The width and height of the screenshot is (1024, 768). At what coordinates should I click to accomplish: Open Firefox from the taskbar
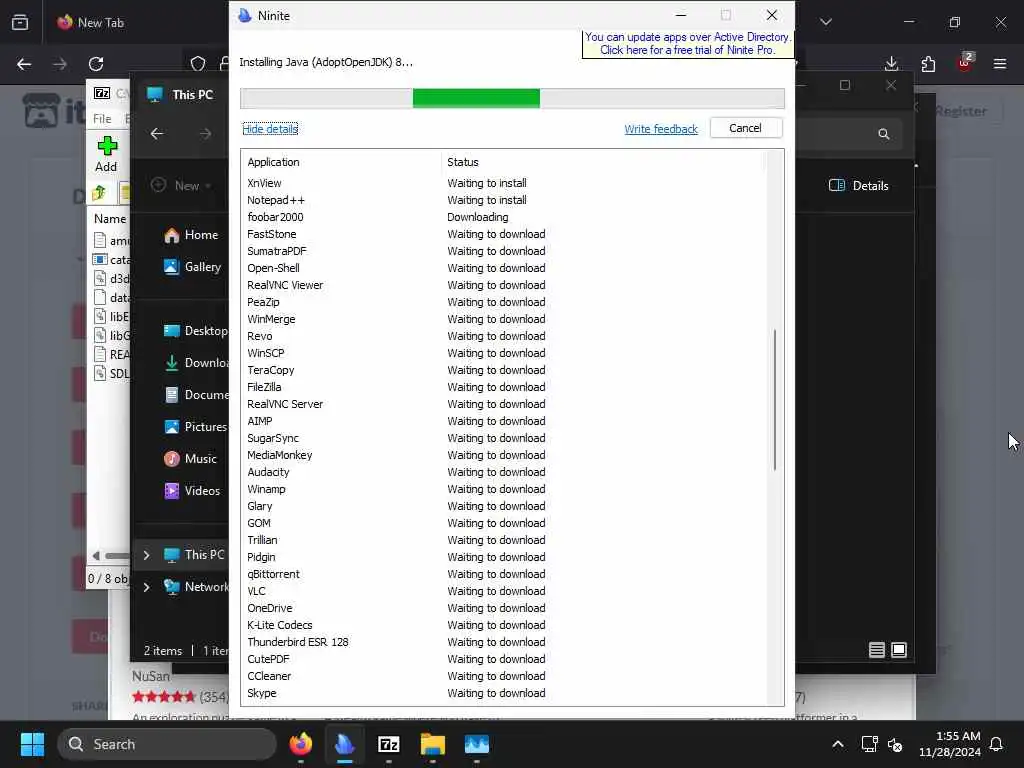(300, 744)
